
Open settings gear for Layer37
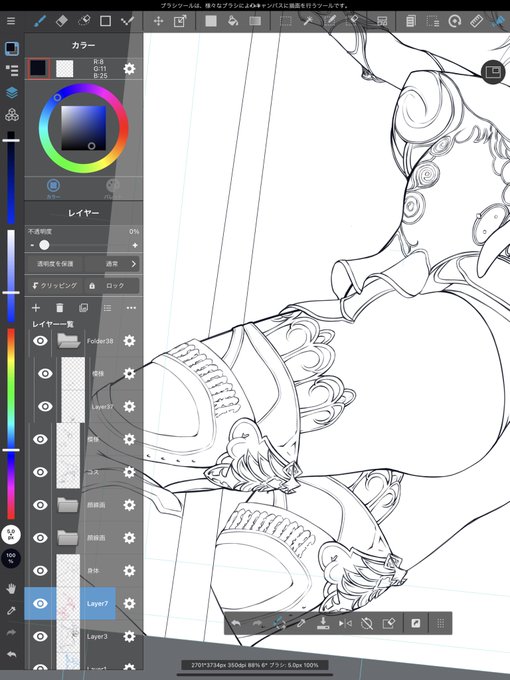click(129, 406)
